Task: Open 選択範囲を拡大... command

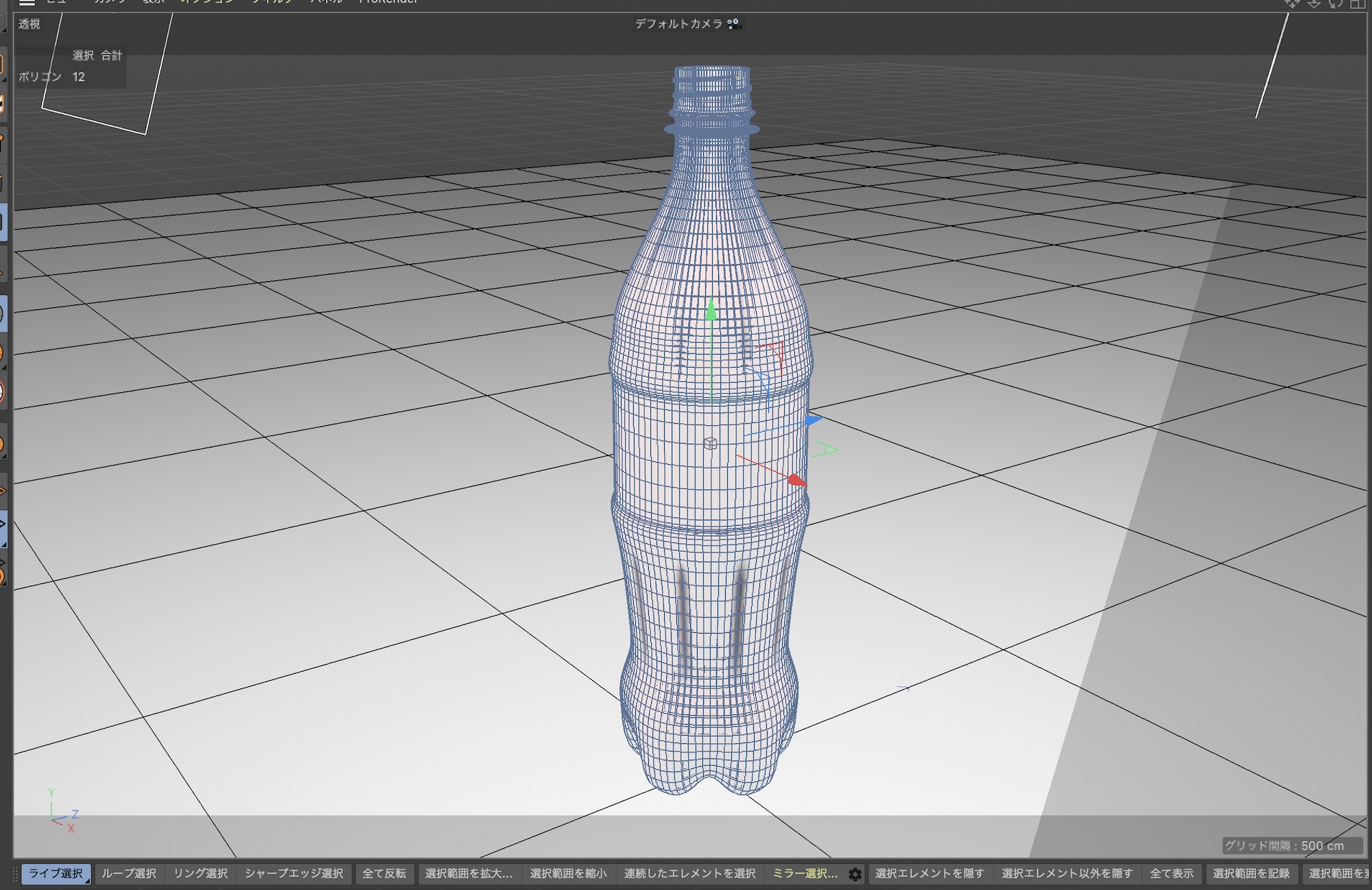Action: pyautogui.click(x=469, y=874)
